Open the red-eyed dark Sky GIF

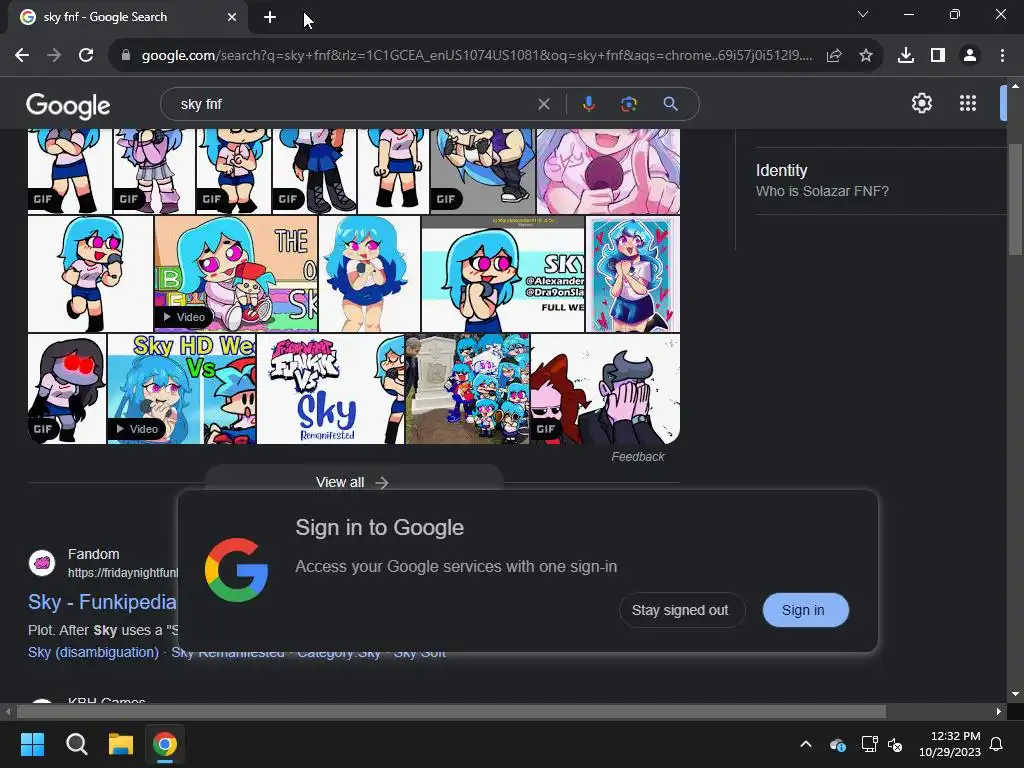(x=67, y=389)
